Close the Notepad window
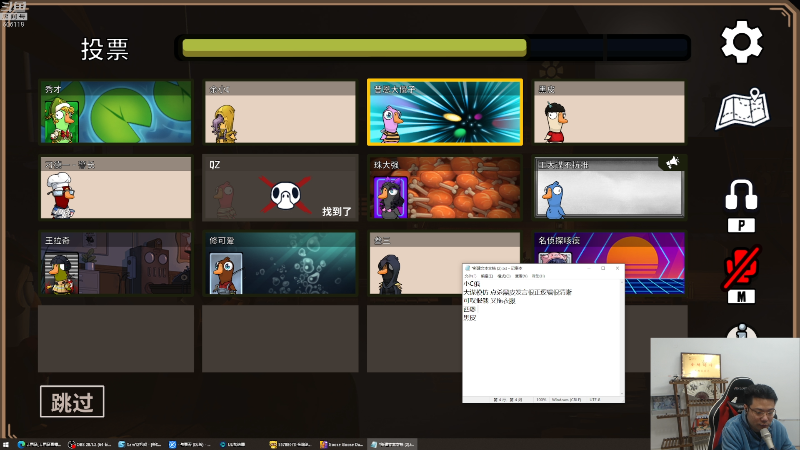The image size is (800, 450). pos(617,268)
